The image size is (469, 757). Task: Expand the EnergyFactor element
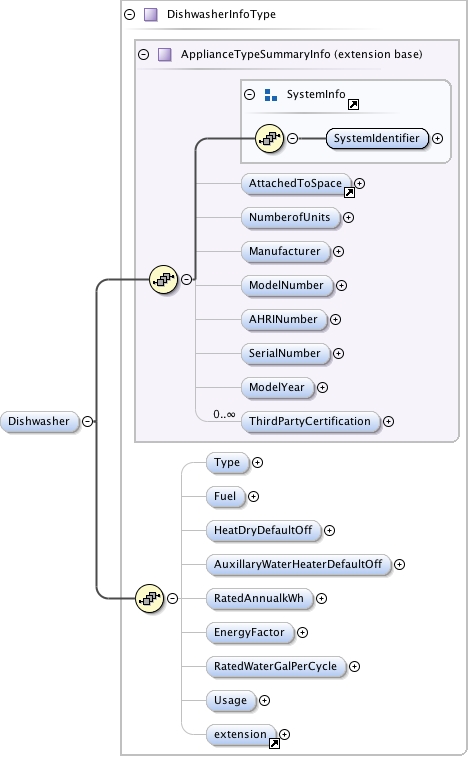[302, 632]
